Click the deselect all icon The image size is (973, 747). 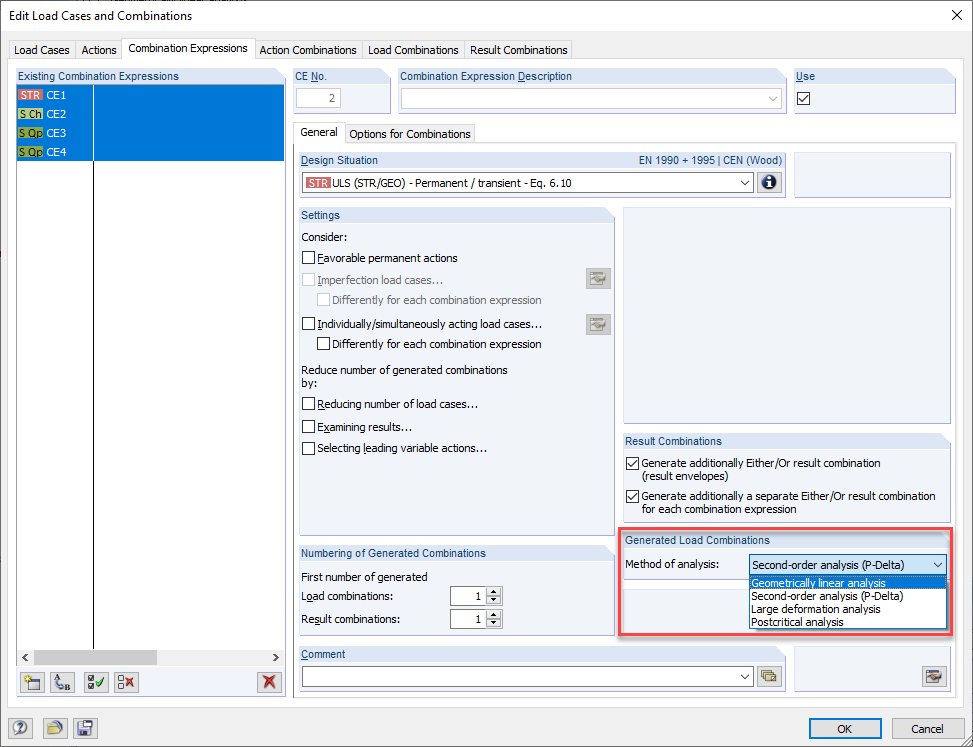click(x=126, y=682)
